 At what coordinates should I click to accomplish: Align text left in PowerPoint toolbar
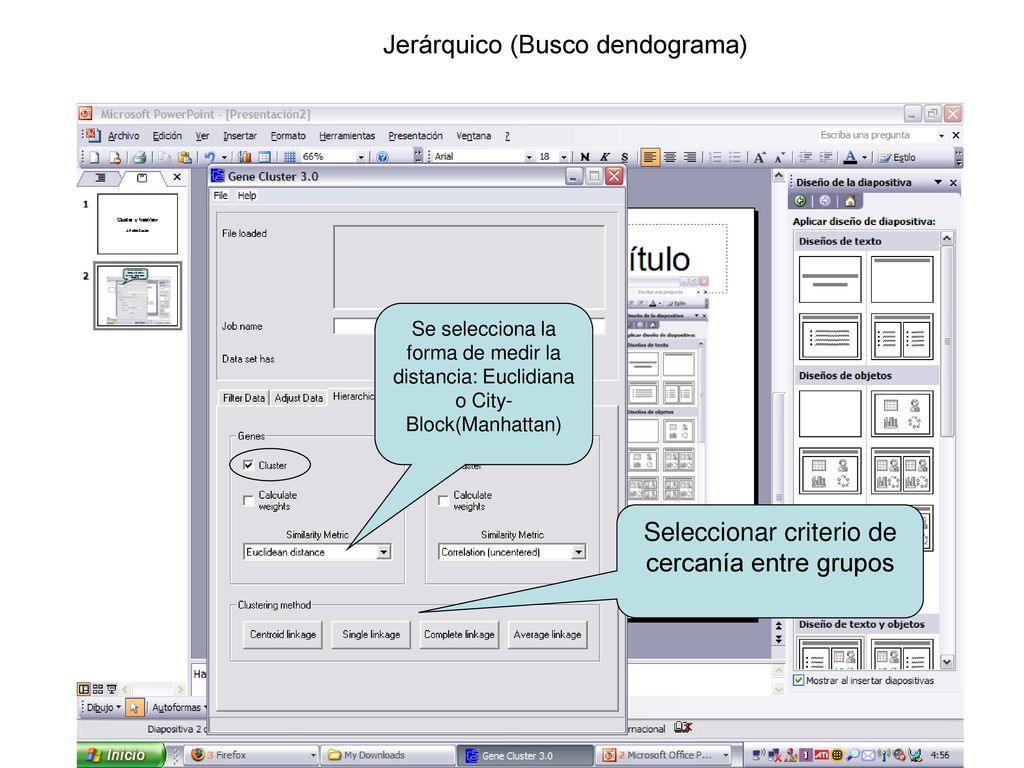(x=649, y=157)
